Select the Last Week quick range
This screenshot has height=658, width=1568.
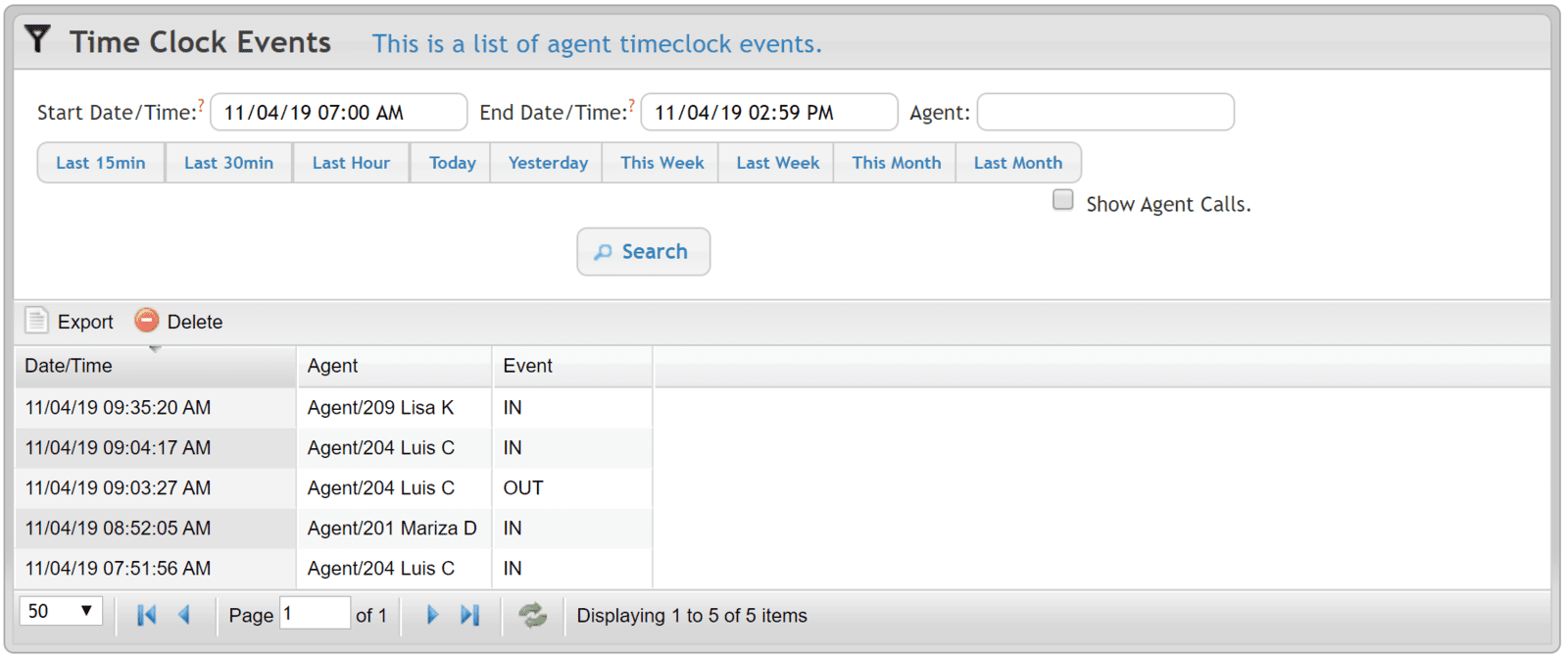click(777, 163)
